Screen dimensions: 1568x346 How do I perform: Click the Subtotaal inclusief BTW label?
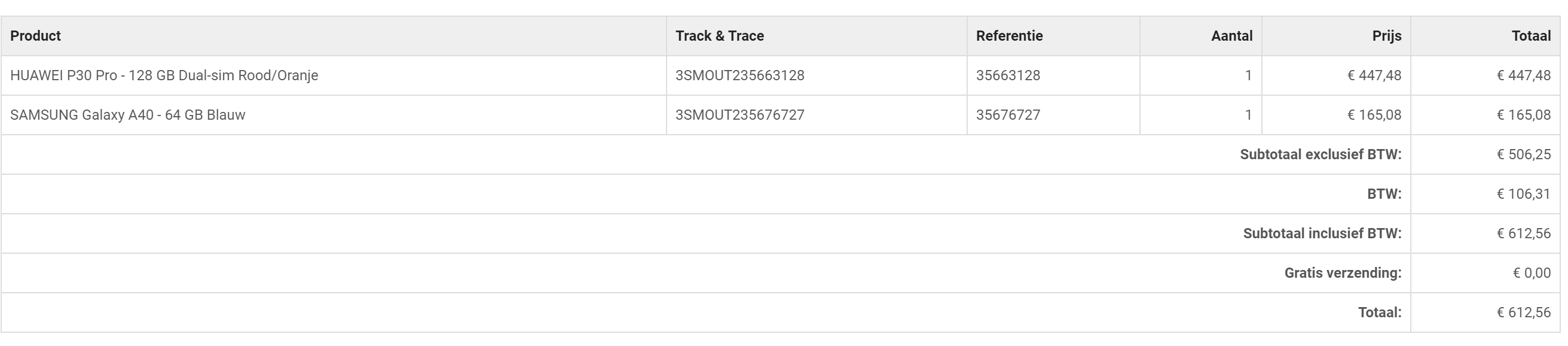click(x=1322, y=234)
